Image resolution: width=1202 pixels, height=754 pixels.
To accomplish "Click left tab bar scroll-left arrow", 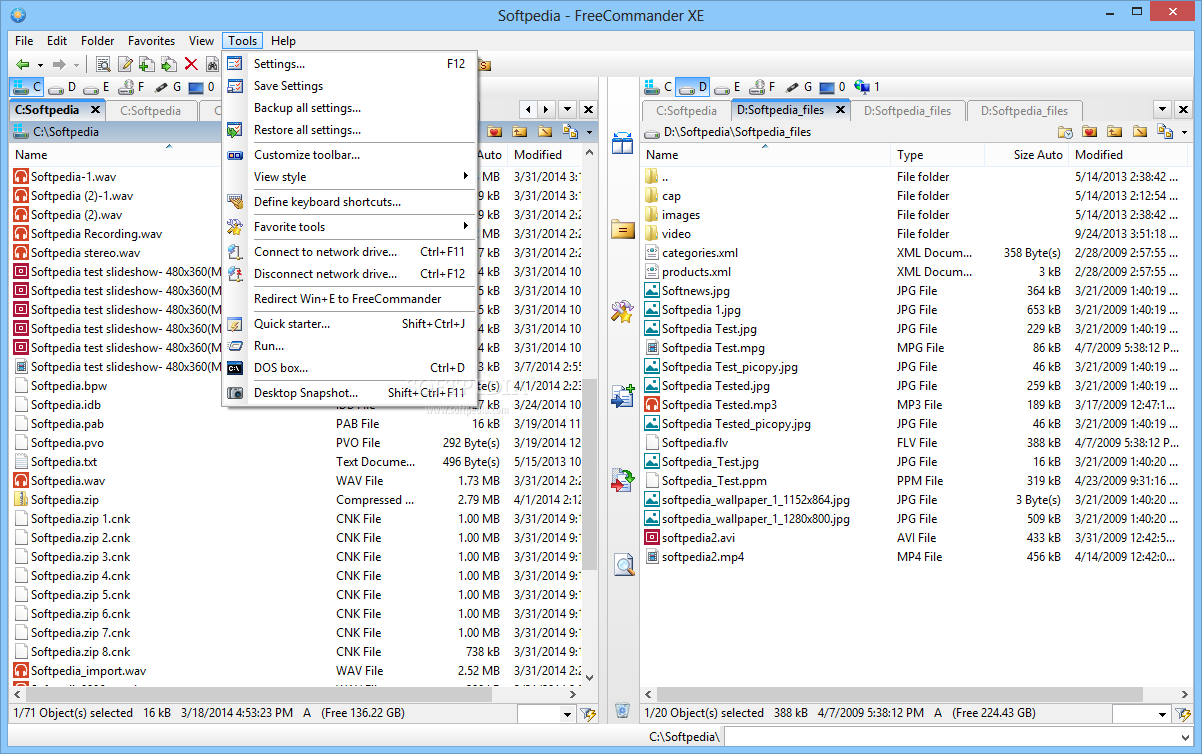I will click(529, 110).
